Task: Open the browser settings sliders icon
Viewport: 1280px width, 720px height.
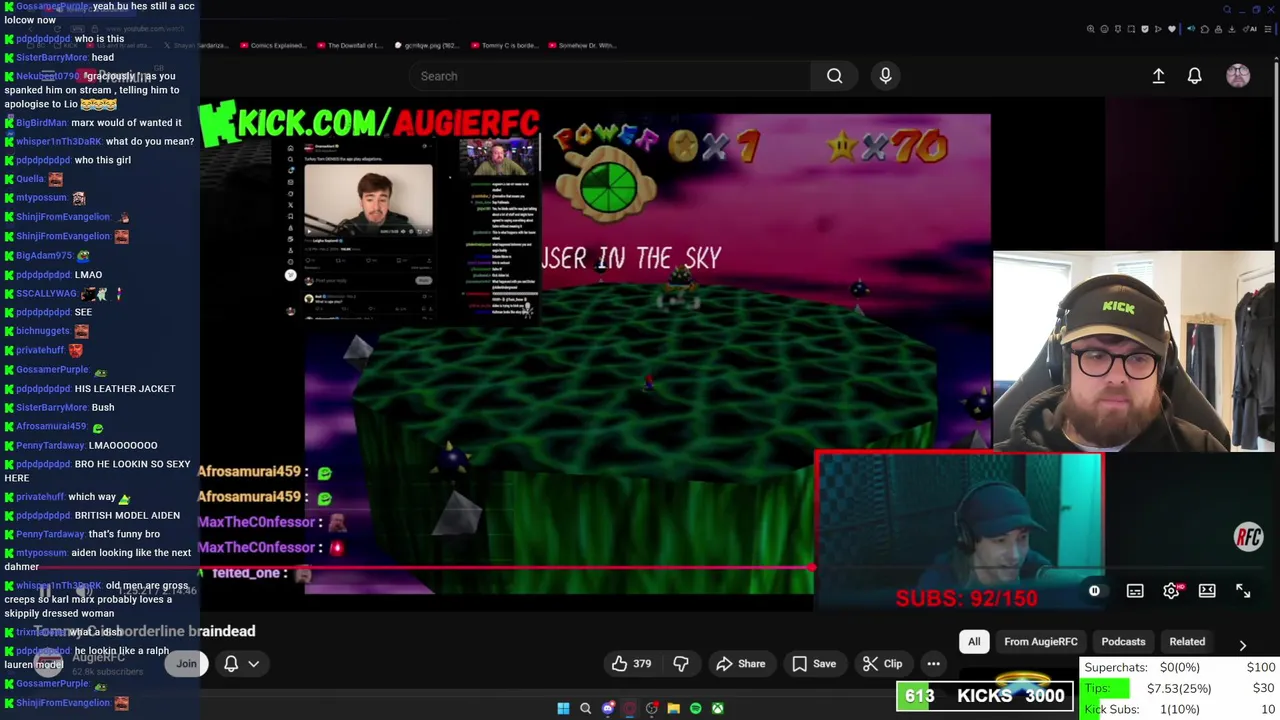Action: (1267, 29)
